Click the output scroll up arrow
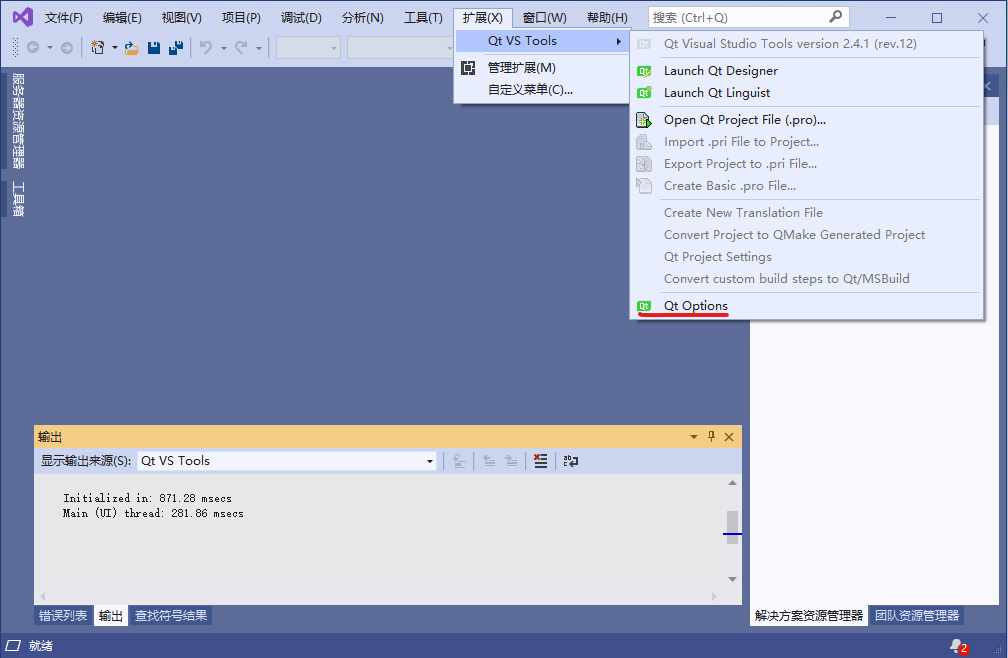1008x658 pixels. click(x=732, y=483)
